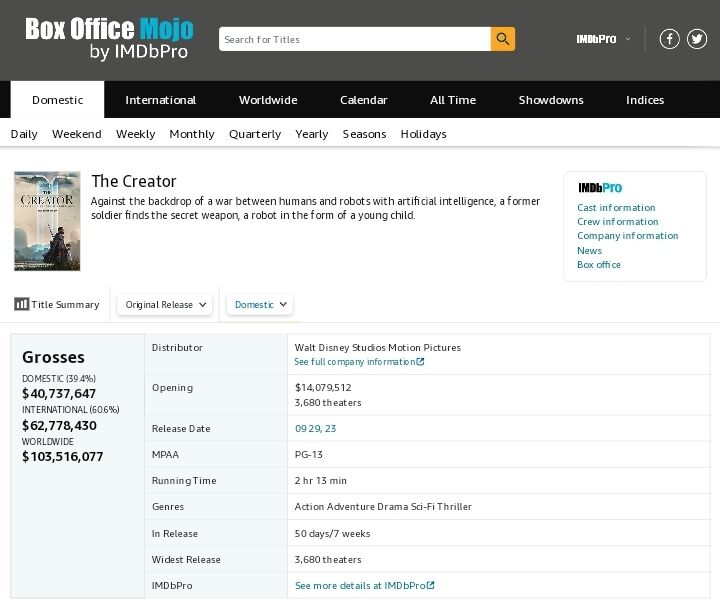Viewport: 720px width, 599px height.
Task: Go to Quarterly box office
Action: click(x=255, y=134)
